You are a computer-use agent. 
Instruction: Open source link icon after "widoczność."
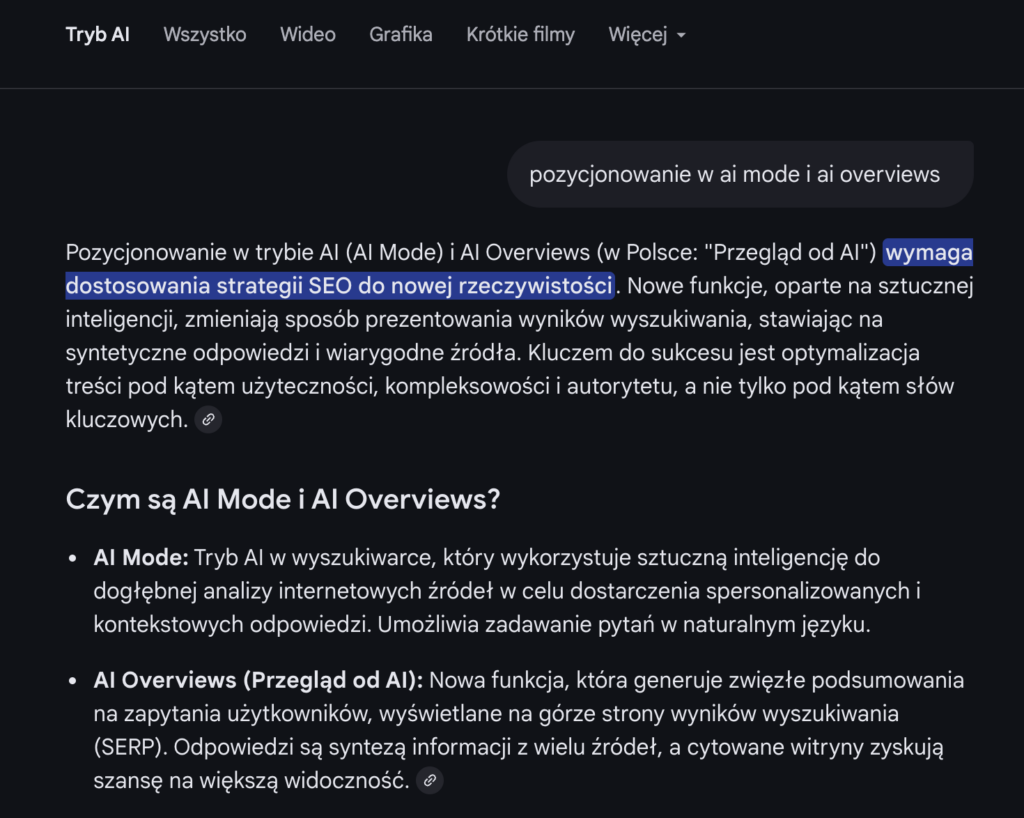coord(429,780)
